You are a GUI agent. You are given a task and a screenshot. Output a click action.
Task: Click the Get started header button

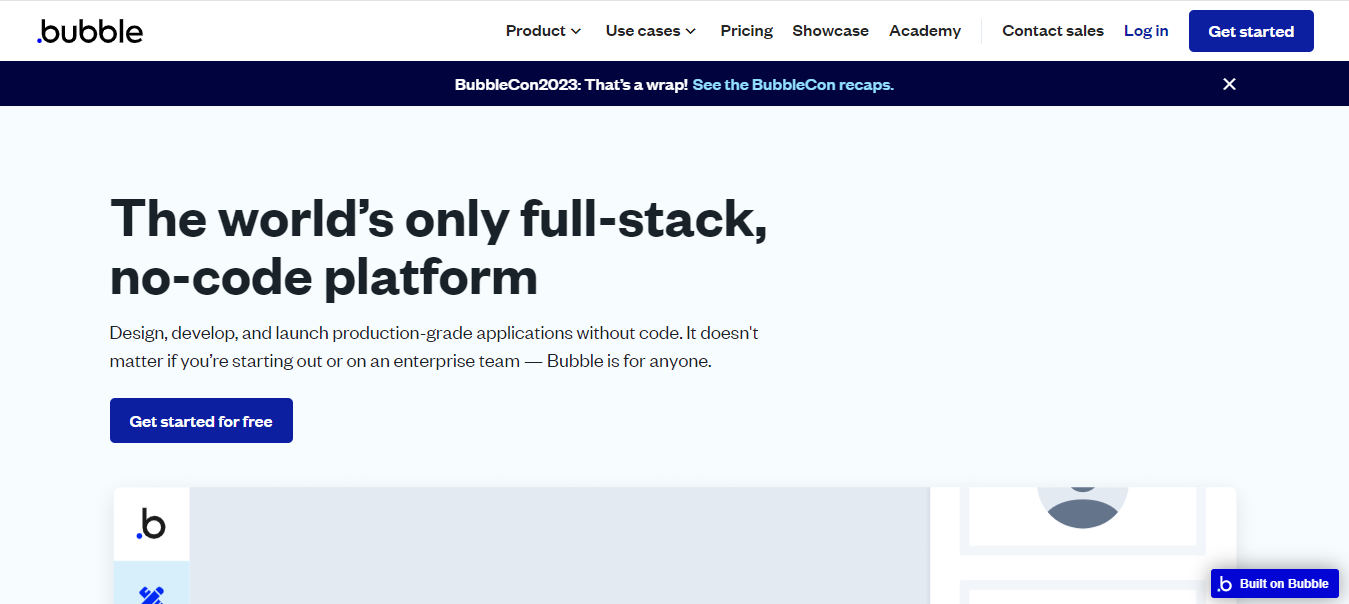[1251, 31]
